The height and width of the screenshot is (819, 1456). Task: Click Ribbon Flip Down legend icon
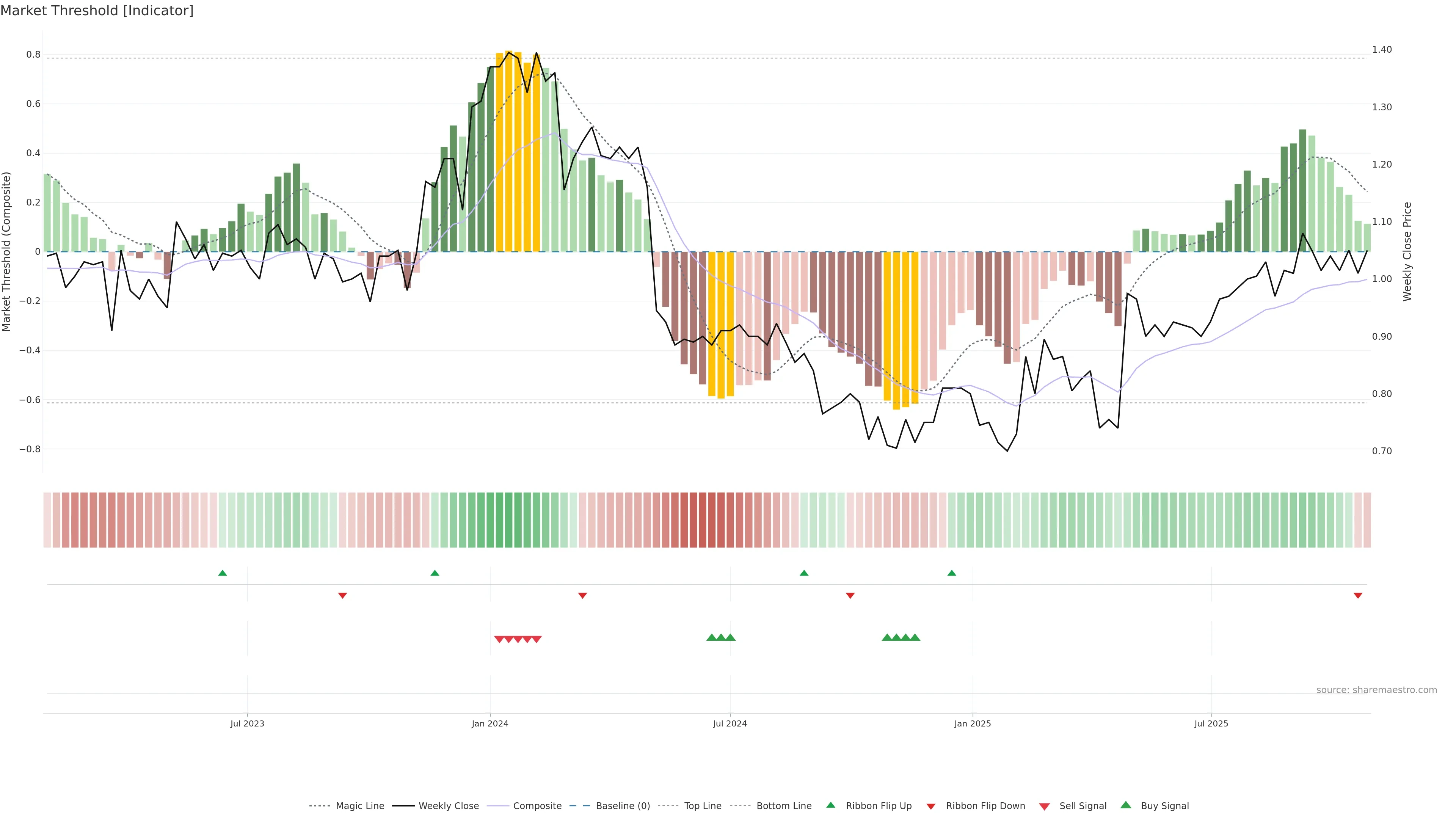coord(931,806)
